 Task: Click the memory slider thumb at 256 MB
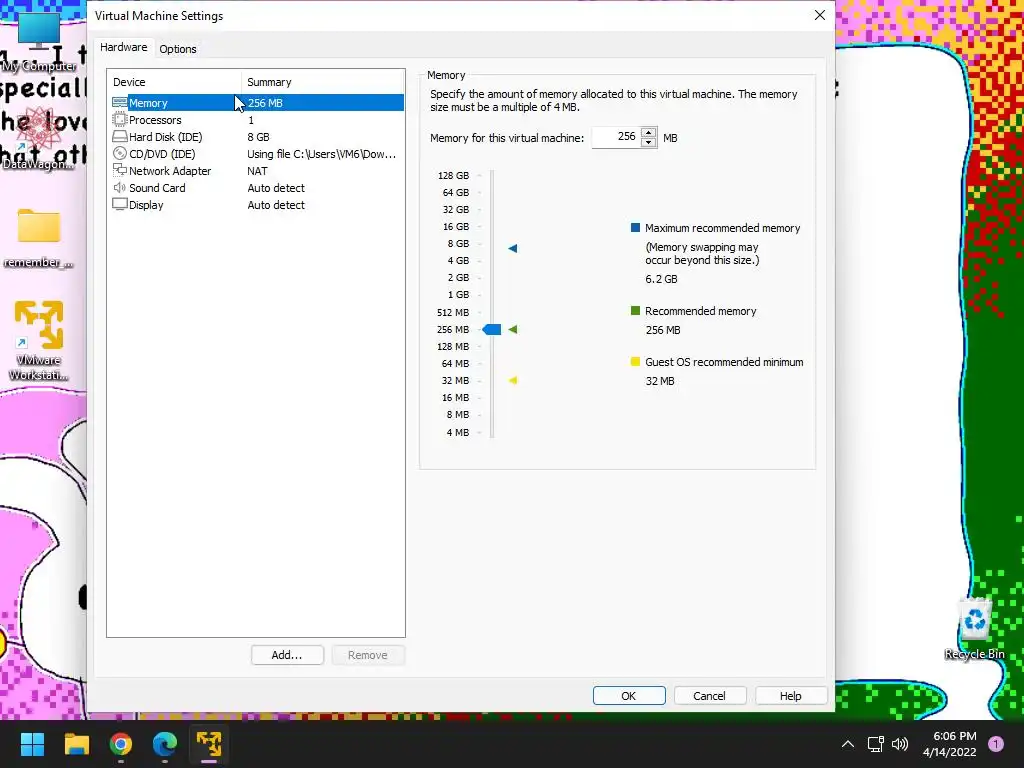coord(492,329)
